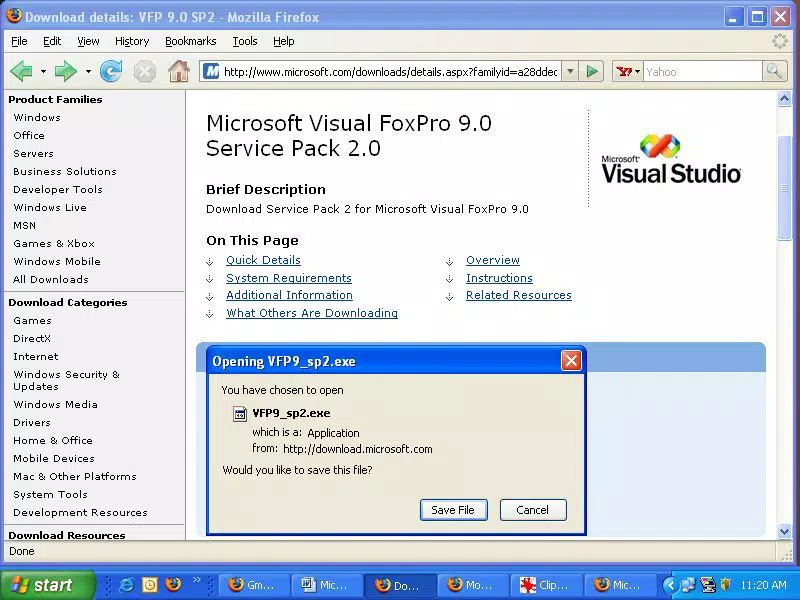Go forward with the green Forward arrow
Screen dimensions: 800x600
coord(65,71)
